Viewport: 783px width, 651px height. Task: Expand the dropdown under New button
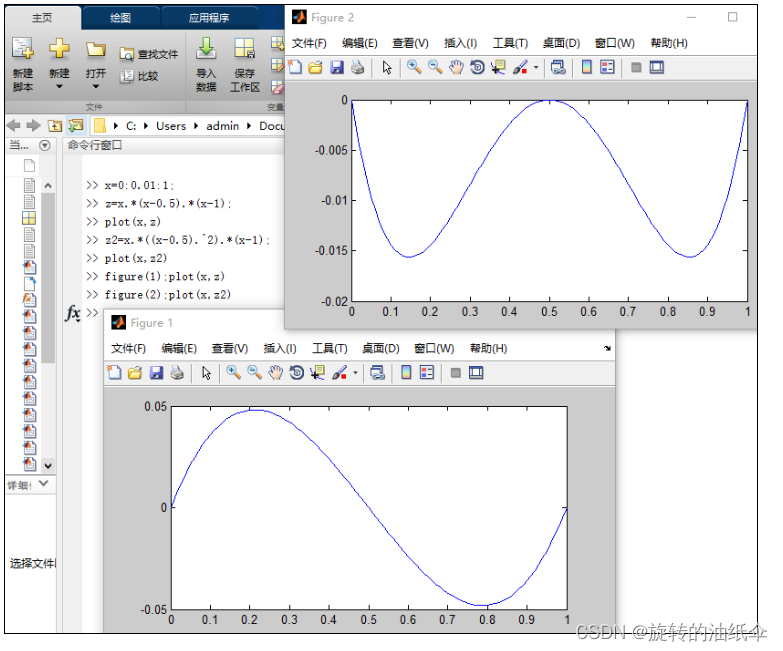(59, 87)
